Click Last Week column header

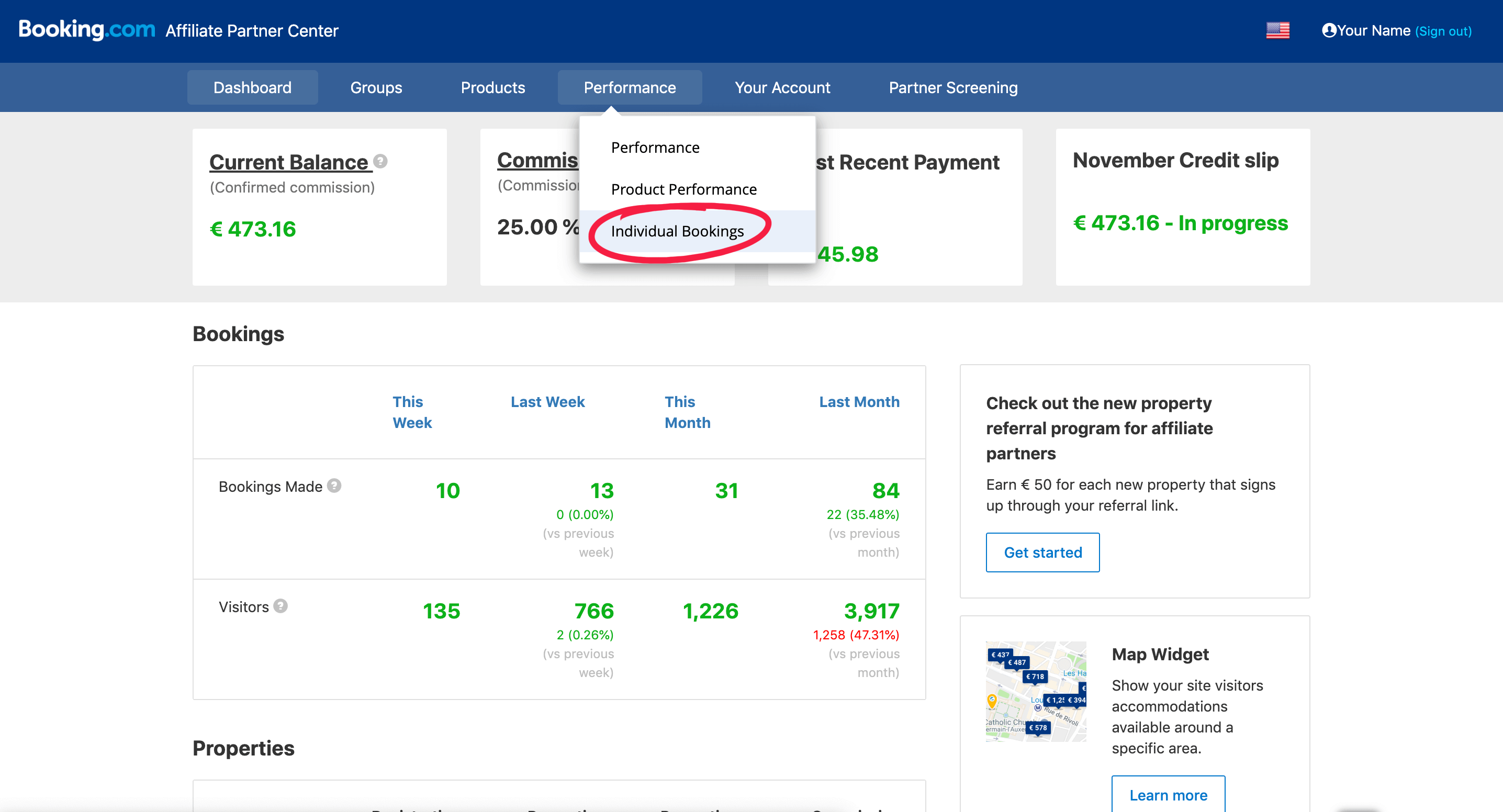click(547, 402)
